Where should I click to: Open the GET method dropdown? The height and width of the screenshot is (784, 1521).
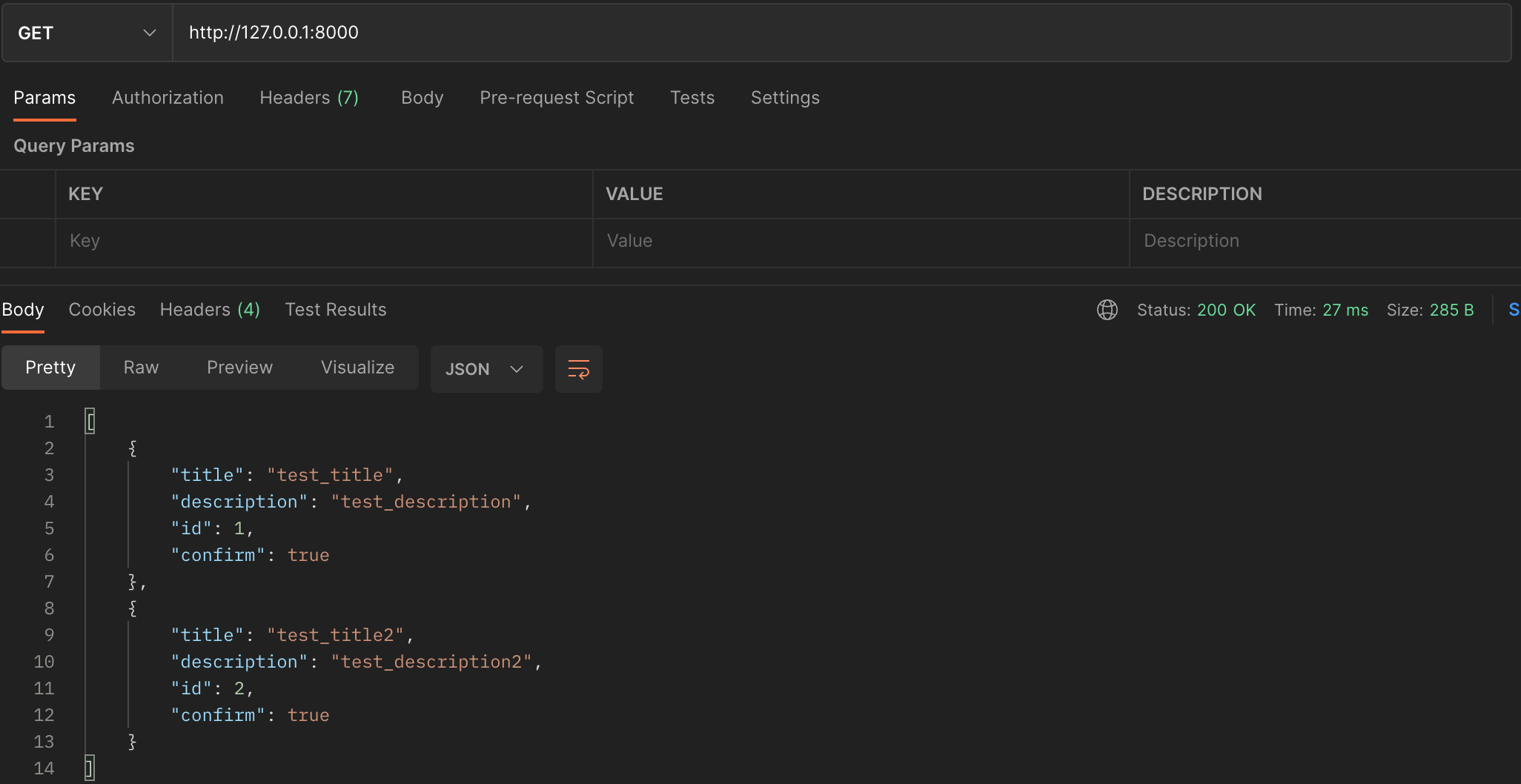click(87, 33)
